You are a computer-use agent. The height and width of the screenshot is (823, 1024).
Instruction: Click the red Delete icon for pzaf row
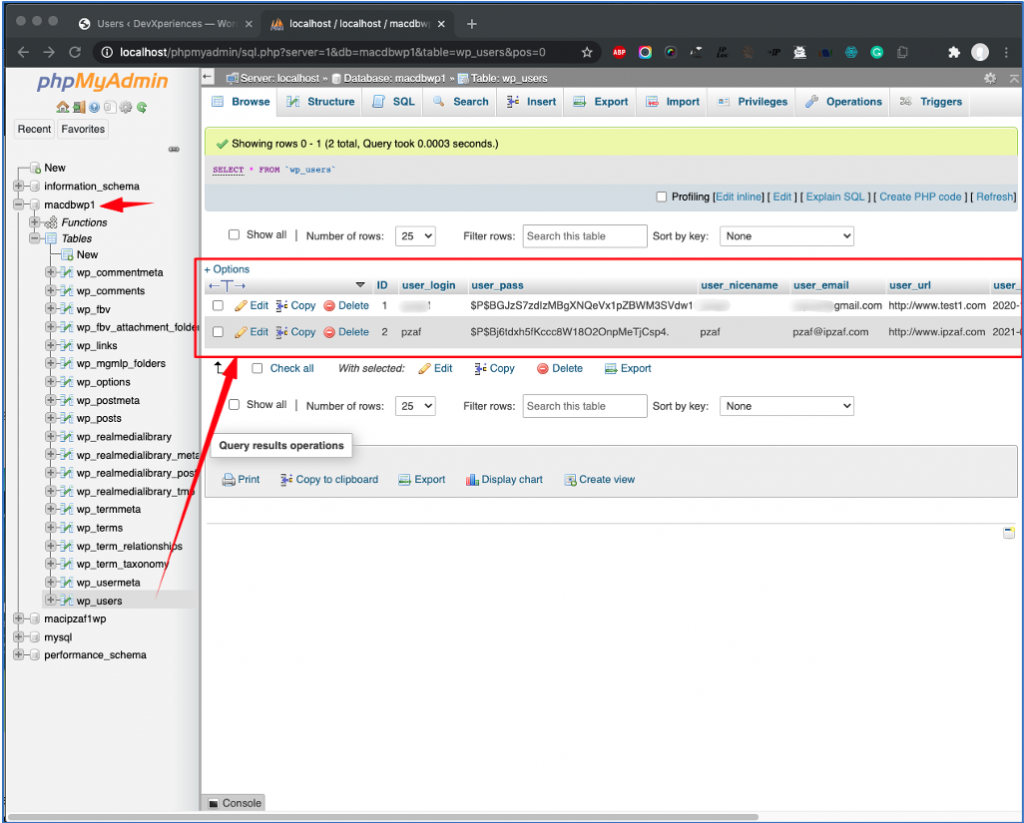(329, 332)
